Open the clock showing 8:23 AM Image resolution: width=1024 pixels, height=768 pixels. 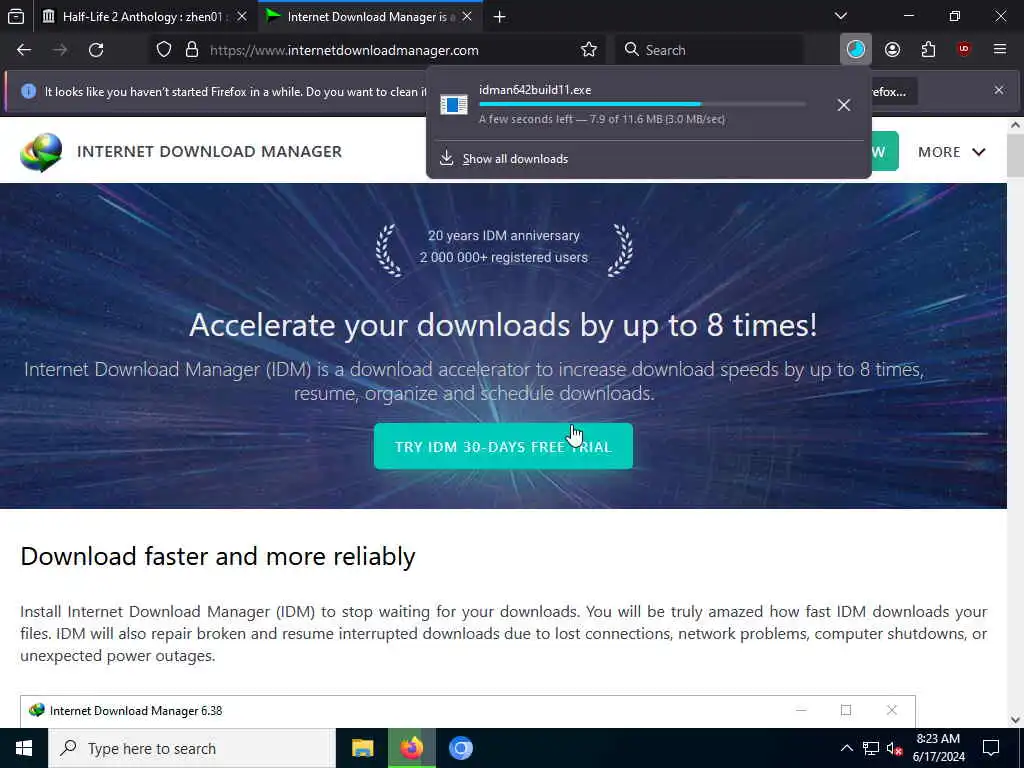tap(938, 748)
